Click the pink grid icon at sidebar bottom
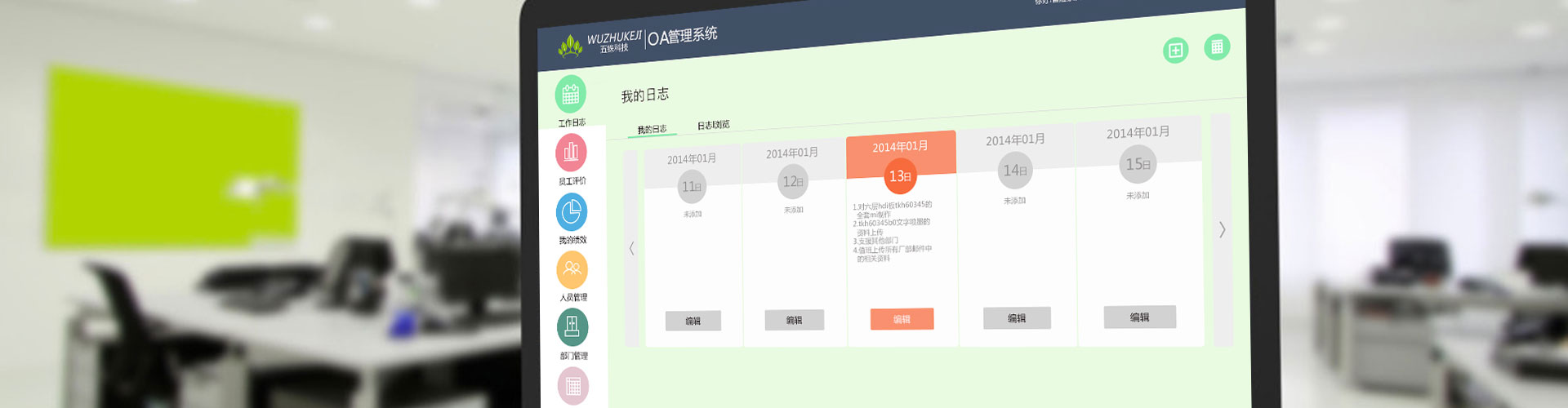 572,385
